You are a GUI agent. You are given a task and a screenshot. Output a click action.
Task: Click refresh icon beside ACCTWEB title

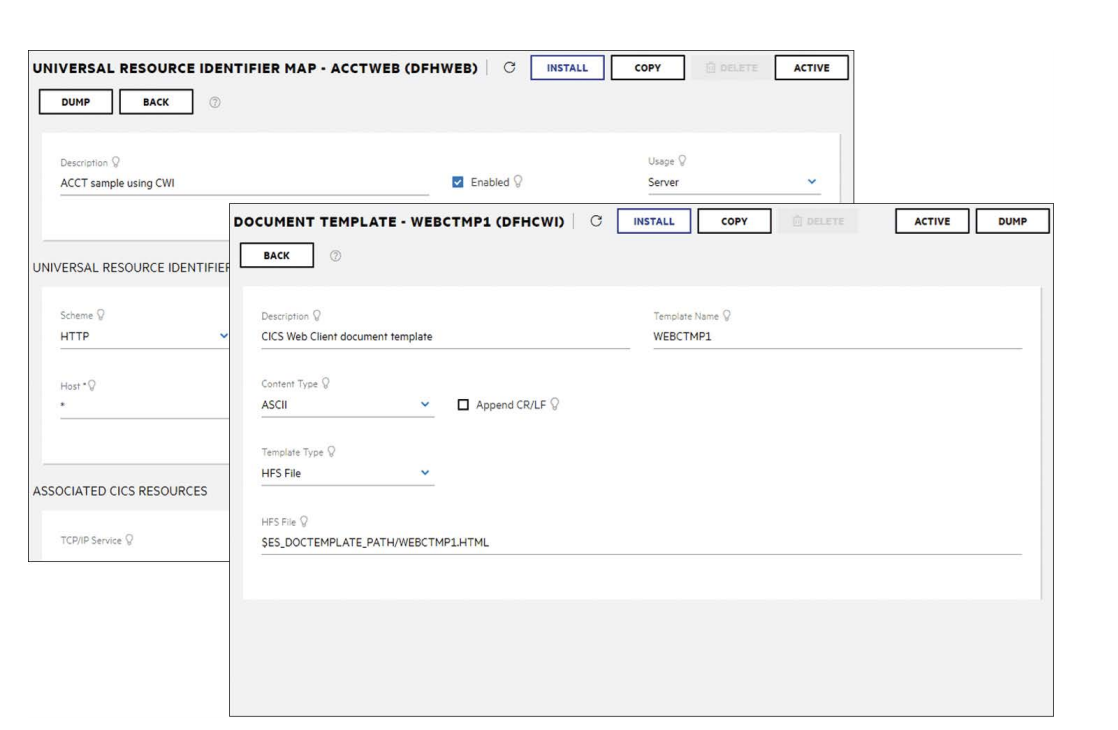pyautogui.click(x=509, y=68)
